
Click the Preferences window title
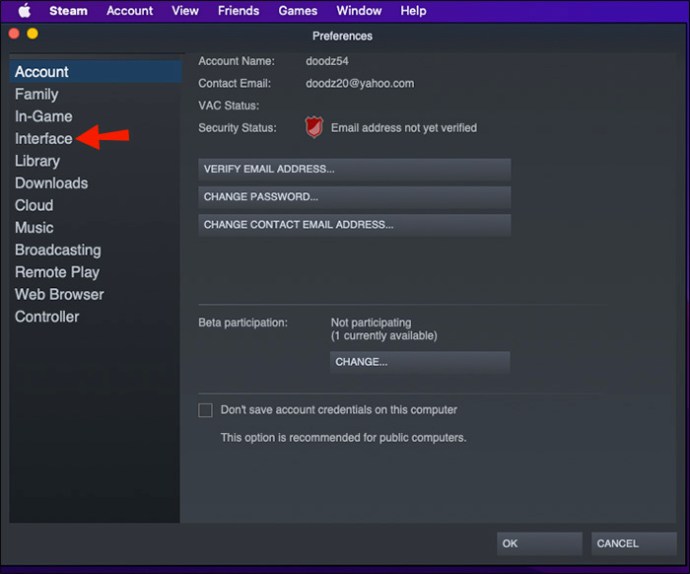(342, 36)
